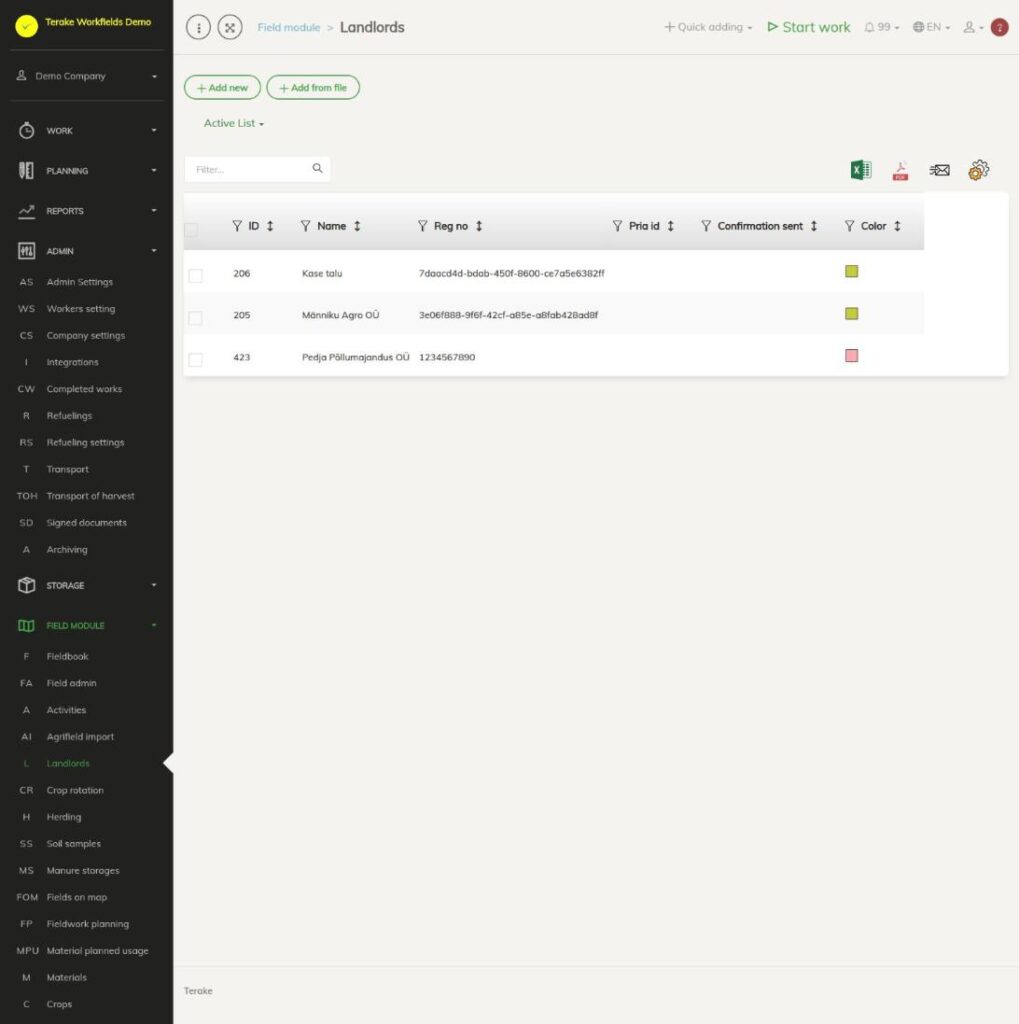The height and width of the screenshot is (1024, 1019).
Task: Export the list to Excel
Action: [x=861, y=170]
